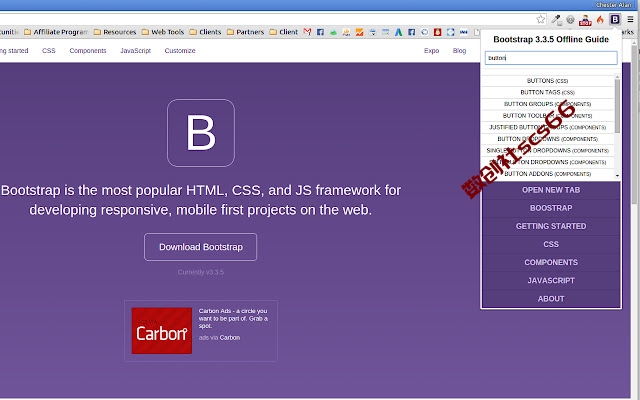Select BUTTON DROPDOWNS search result
The height and width of the screenshot is (400, 640).
pyautogui.click(x=547, y=139)
